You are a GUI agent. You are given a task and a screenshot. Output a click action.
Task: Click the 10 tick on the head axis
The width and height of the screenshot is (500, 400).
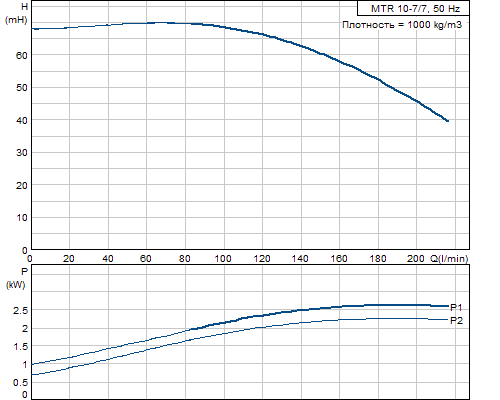coord(22,218)
